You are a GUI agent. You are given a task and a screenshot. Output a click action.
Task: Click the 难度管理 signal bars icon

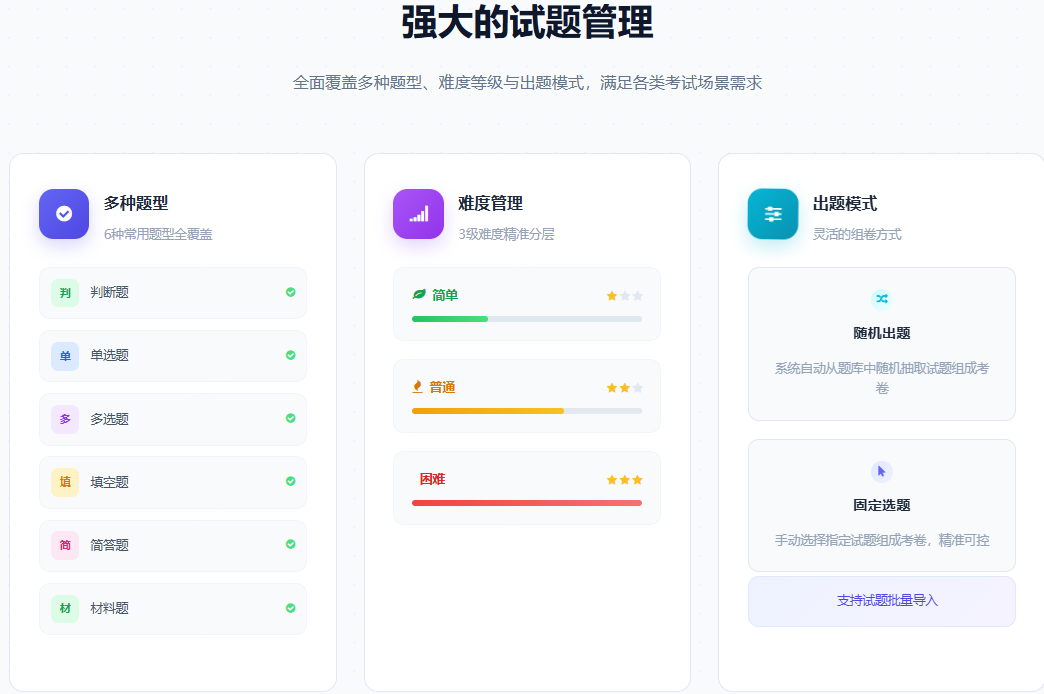point(418,214)
